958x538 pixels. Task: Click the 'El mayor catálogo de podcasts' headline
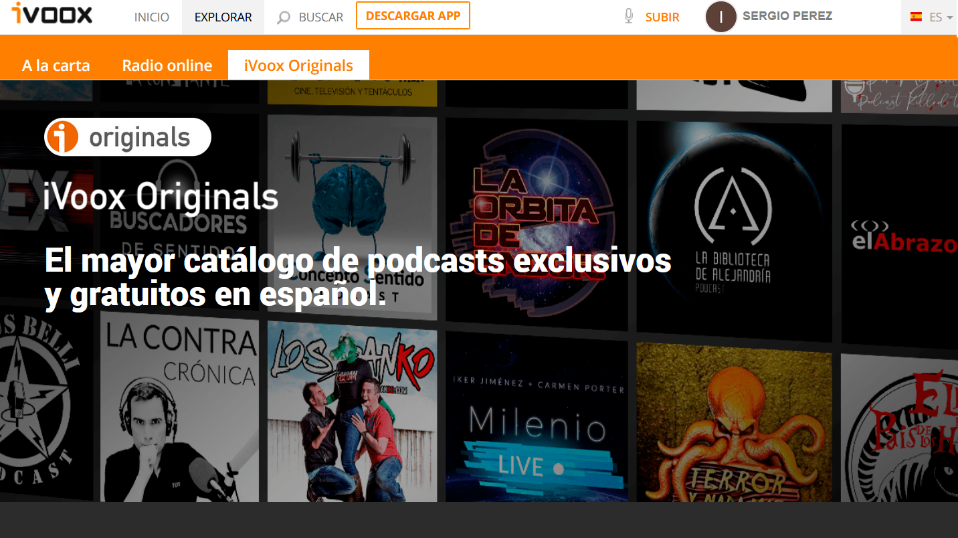(x=357, y=277)
